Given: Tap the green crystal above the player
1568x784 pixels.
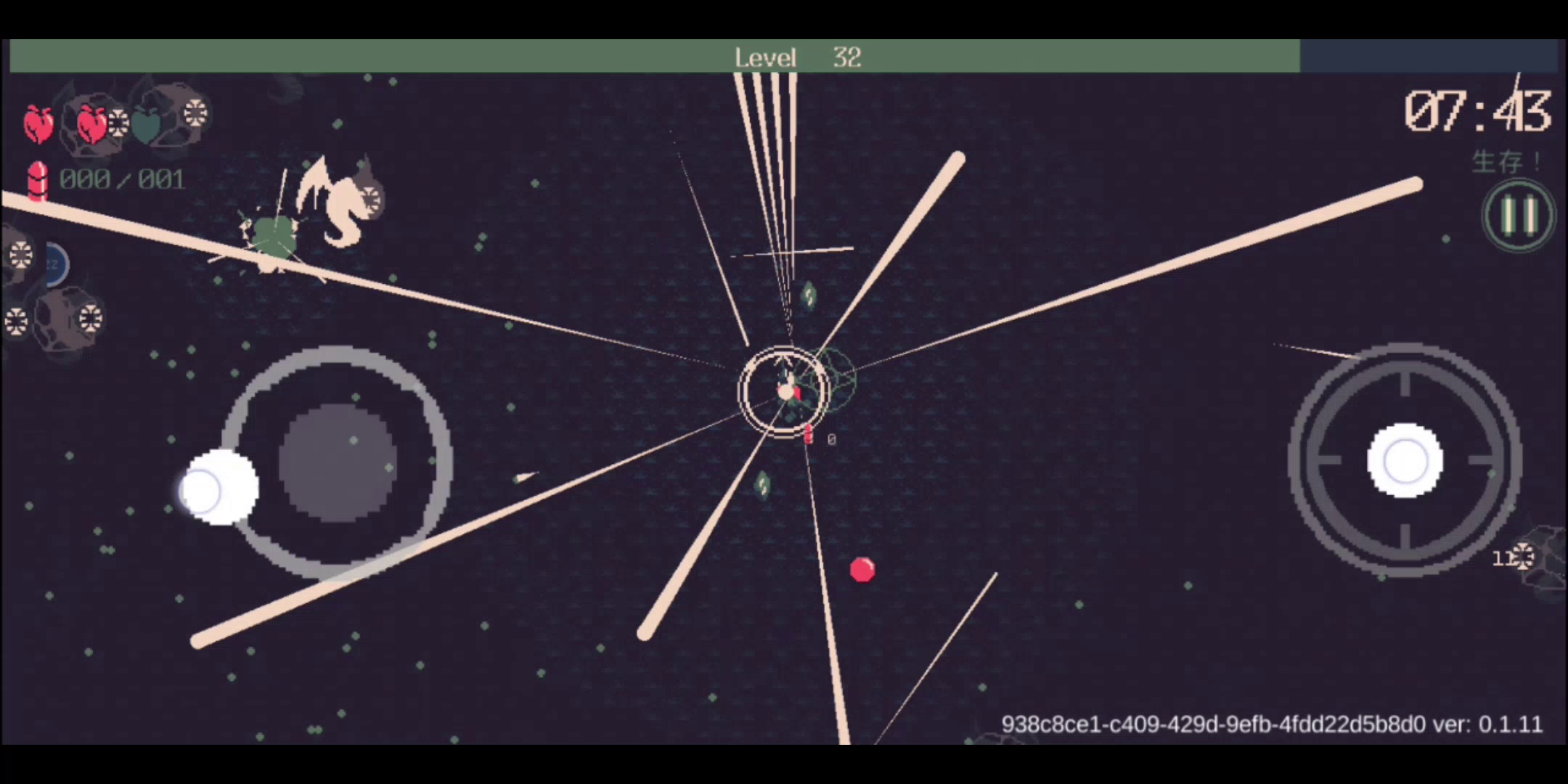Looking at the screenshot, I should (809, 295).
